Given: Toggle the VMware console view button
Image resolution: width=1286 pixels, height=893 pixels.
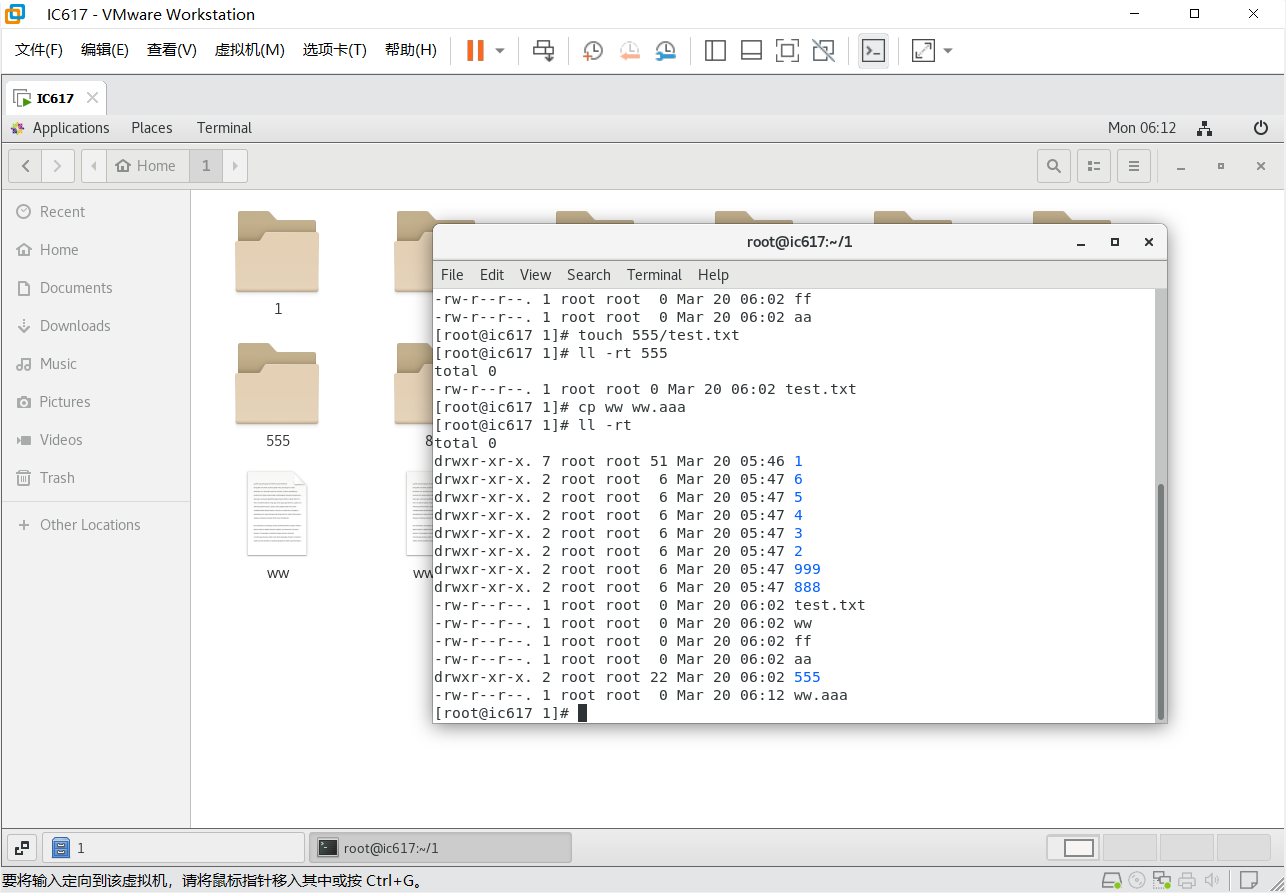Looking at the screenshot, I should [873, 50].
